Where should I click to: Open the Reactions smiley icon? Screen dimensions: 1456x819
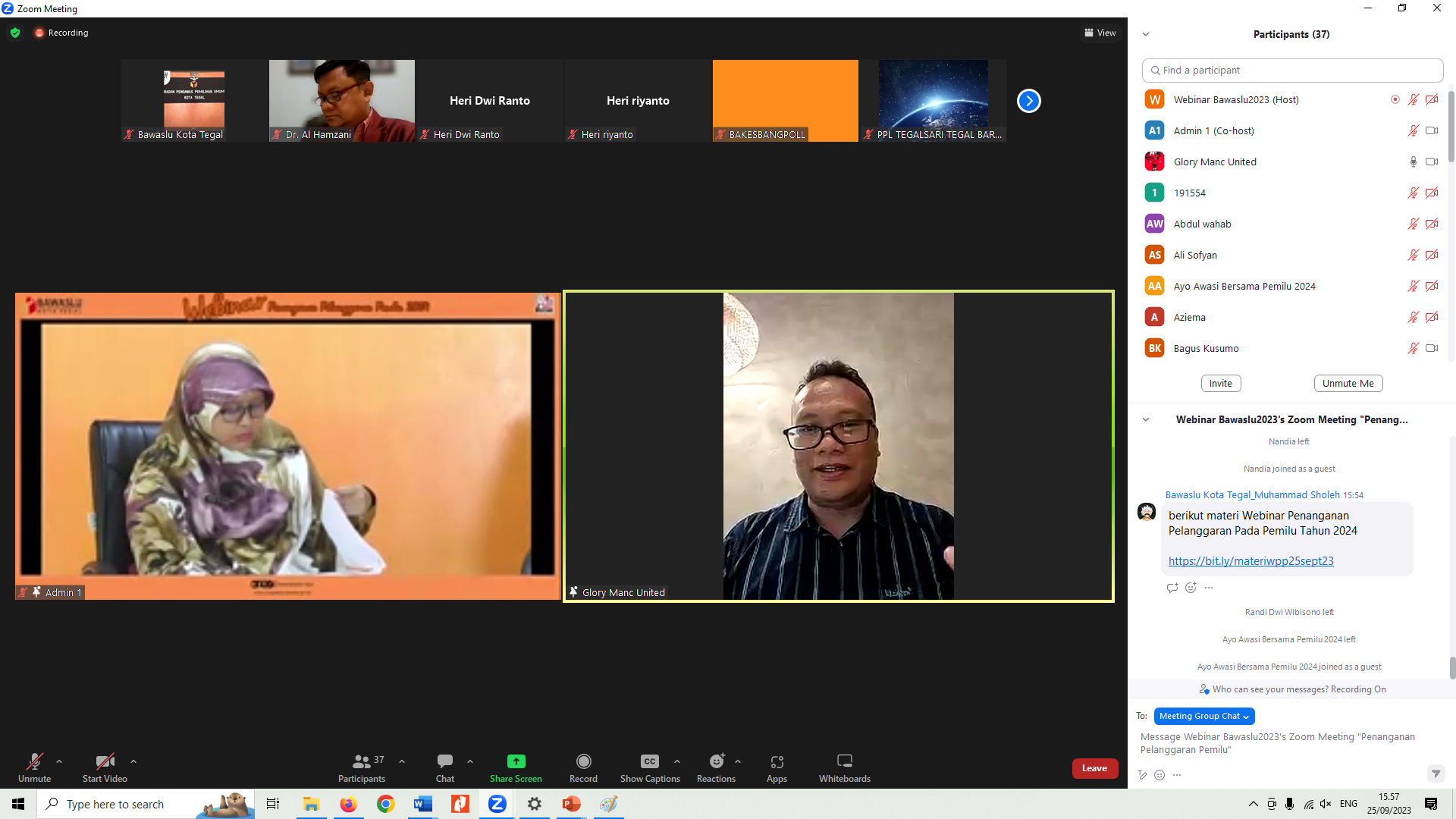[716, 761]
